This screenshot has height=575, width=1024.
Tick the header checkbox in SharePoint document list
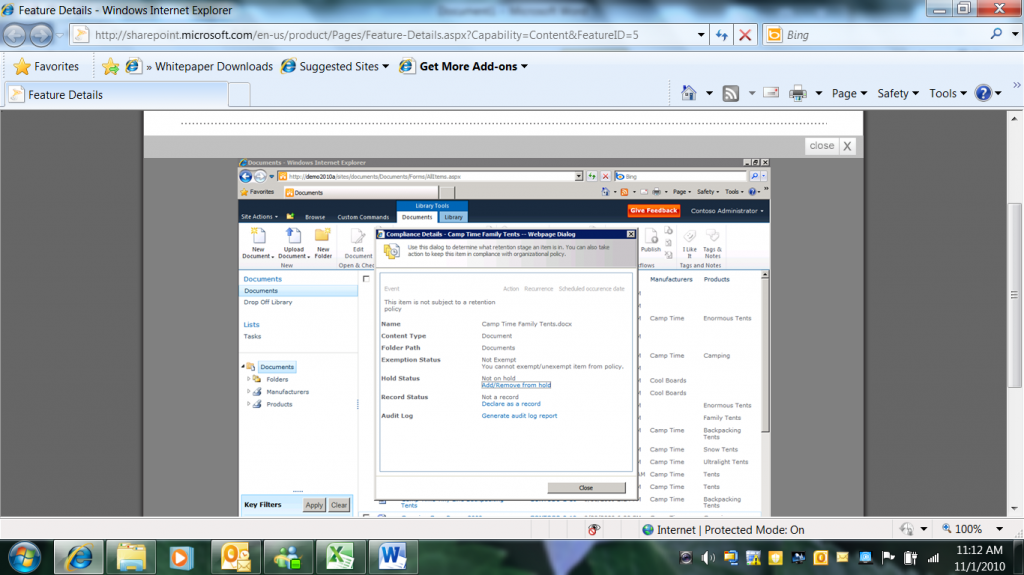[x=366, y=279]
